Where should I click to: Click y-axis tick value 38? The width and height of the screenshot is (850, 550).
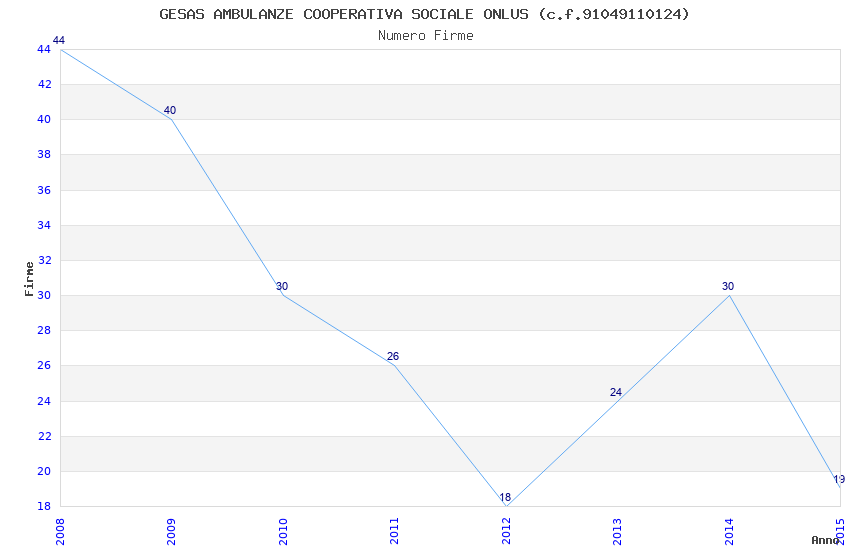44,154
